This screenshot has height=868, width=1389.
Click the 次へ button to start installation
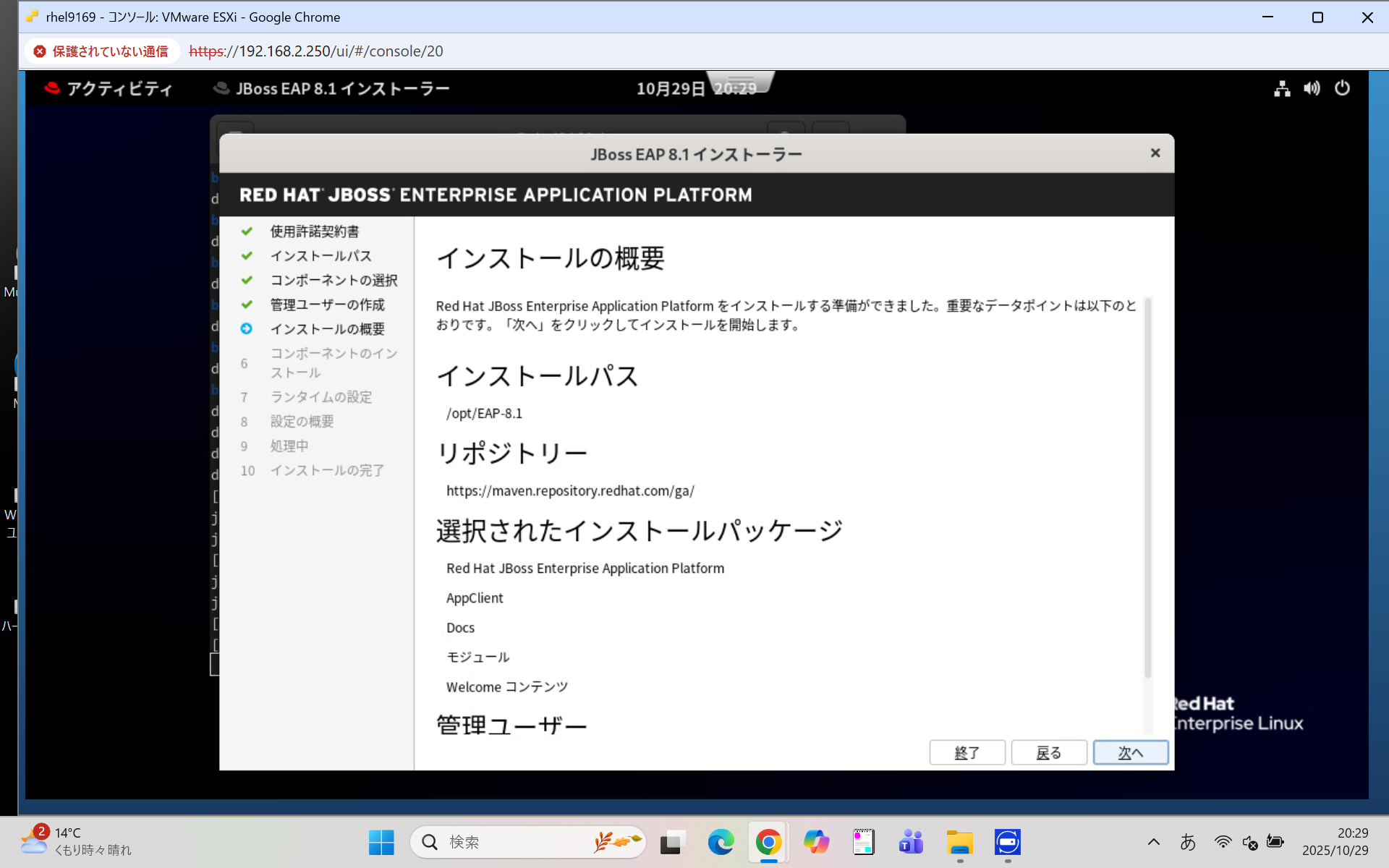(1131, 752)
